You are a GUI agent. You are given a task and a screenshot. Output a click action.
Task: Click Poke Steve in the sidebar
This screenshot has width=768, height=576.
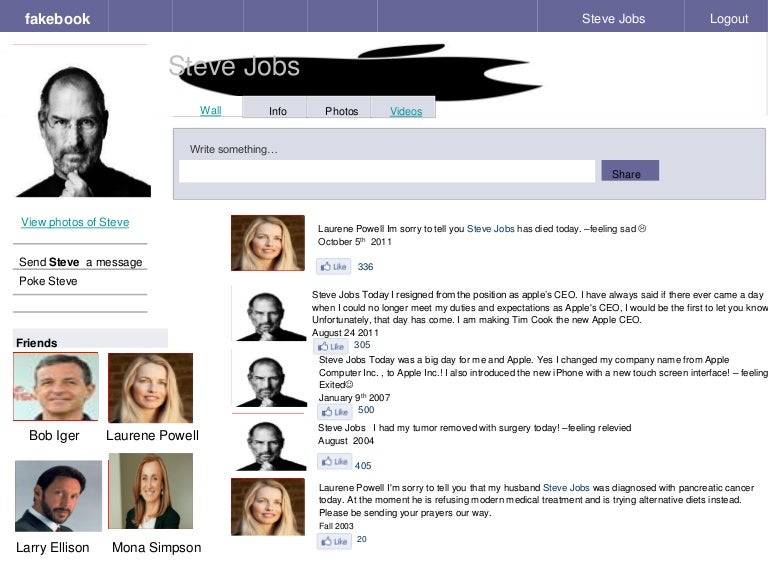click(x=48, y=281)
